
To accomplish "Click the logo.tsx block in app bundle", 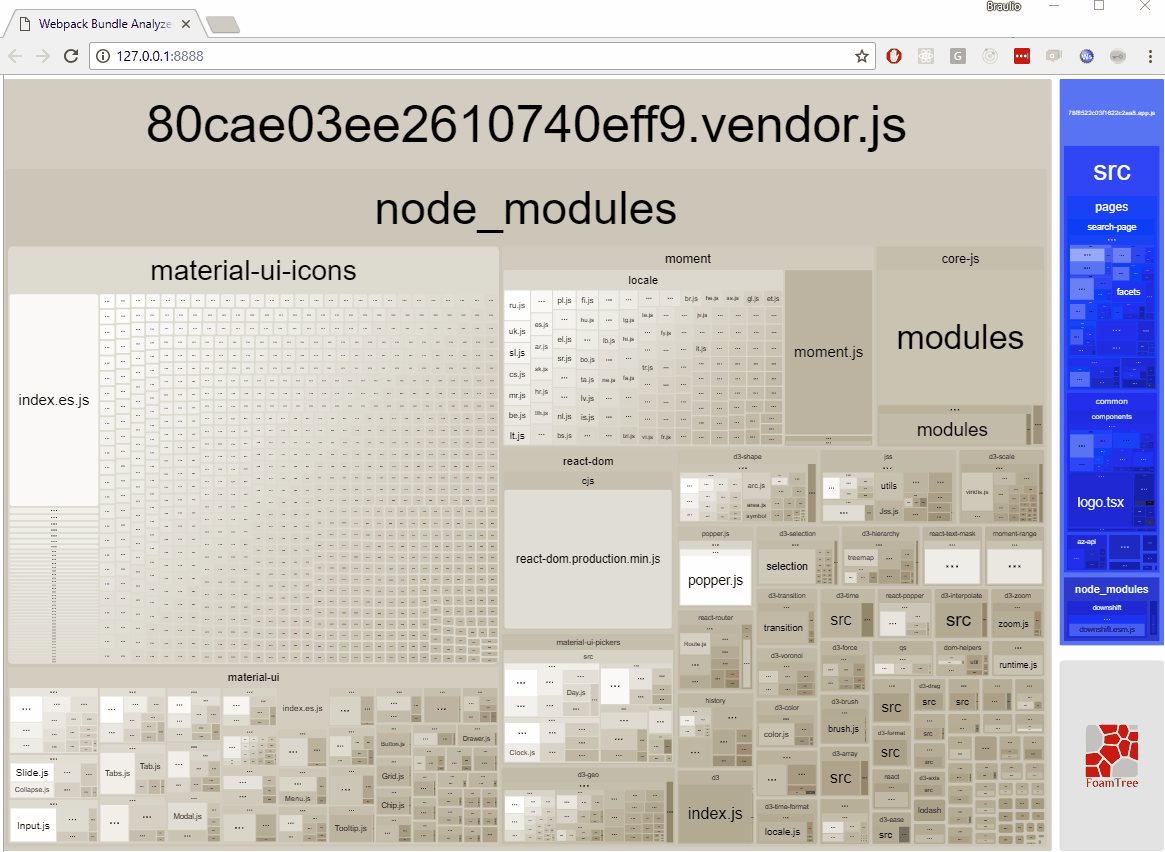I will (x=1100, y=502).
